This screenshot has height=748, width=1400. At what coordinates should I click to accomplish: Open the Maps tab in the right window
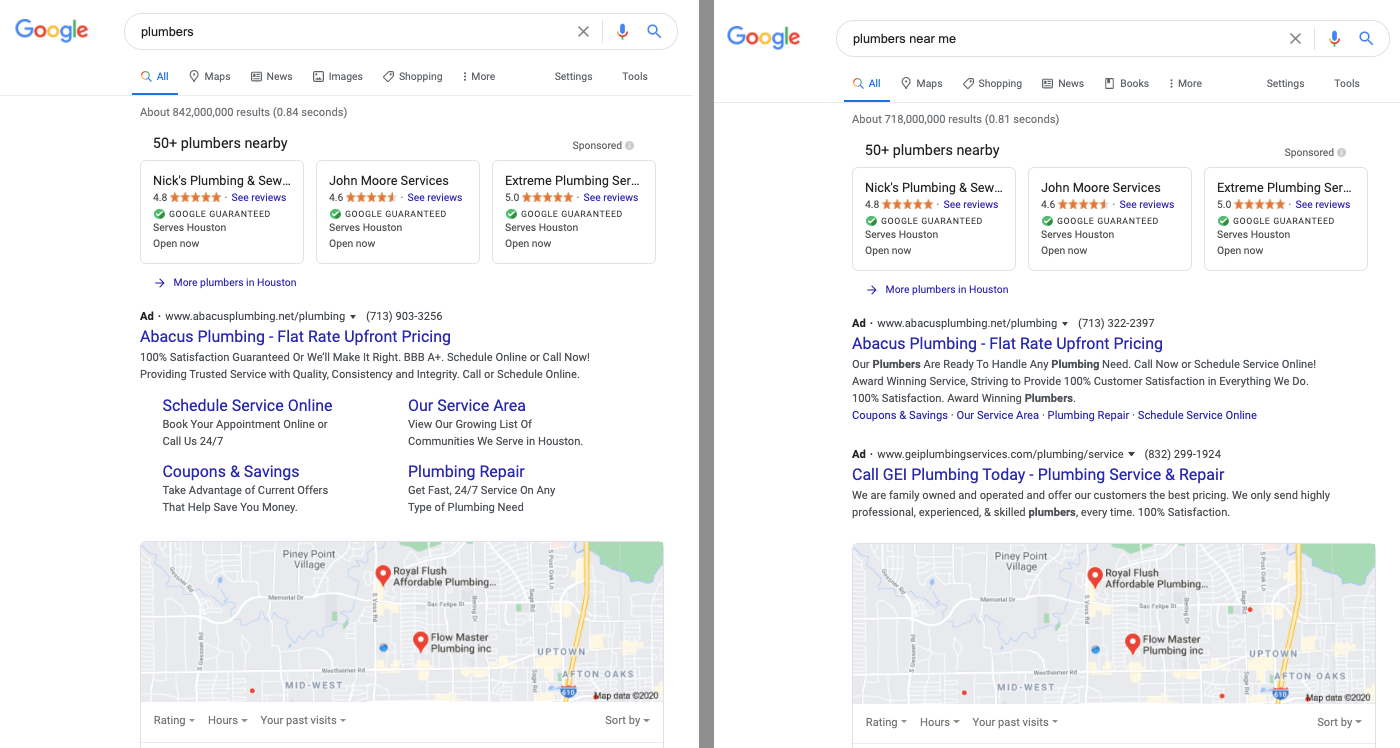(x=922, y=84)
